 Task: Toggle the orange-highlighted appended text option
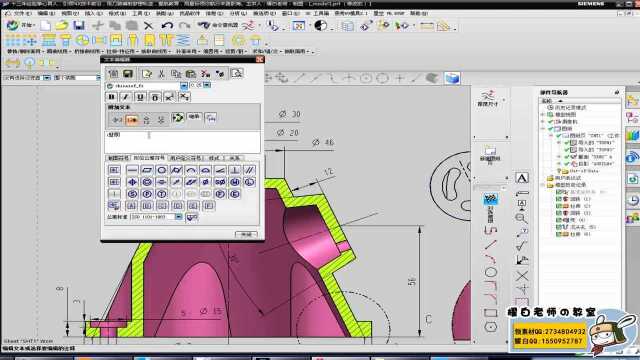point(131,120)
